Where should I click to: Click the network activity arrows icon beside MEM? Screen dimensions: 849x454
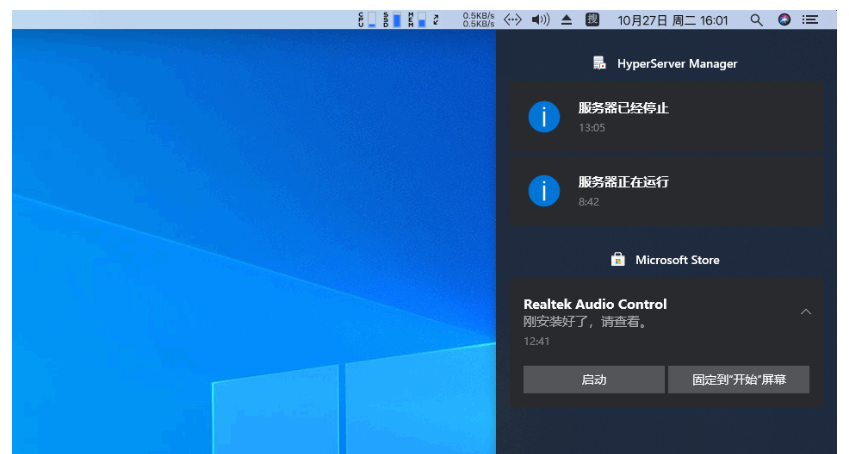point(436,20)
